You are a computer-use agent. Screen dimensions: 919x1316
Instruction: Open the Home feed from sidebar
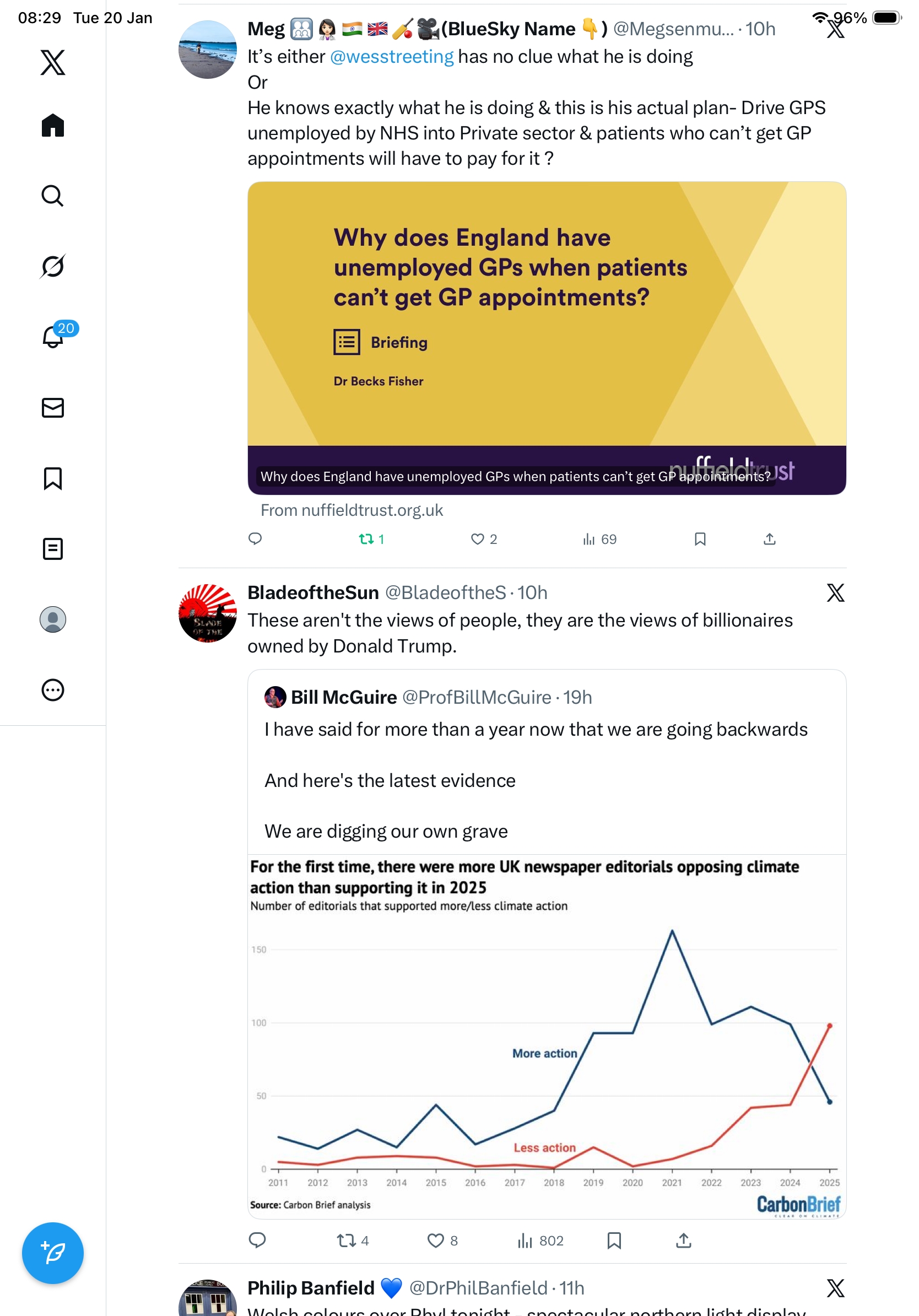coord(53,126)
